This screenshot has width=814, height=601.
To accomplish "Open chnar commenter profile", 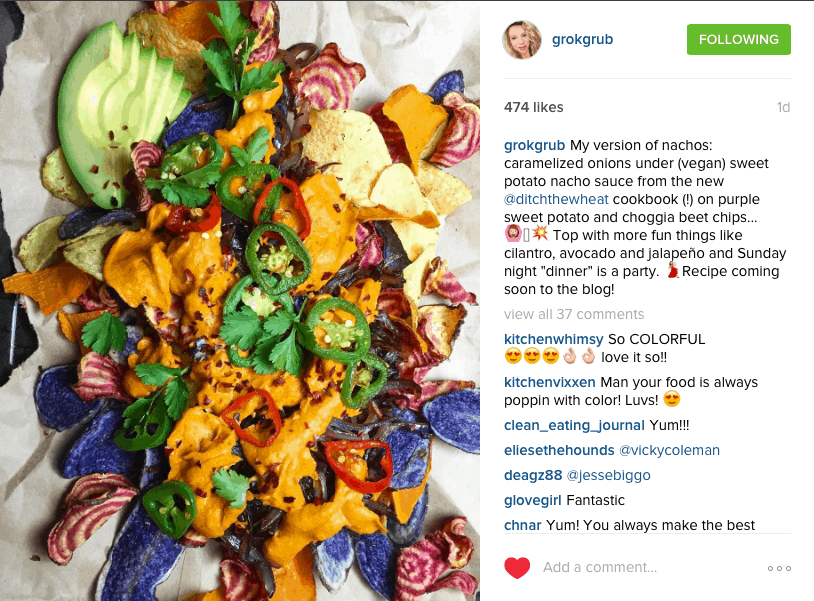I will [523, 525].
